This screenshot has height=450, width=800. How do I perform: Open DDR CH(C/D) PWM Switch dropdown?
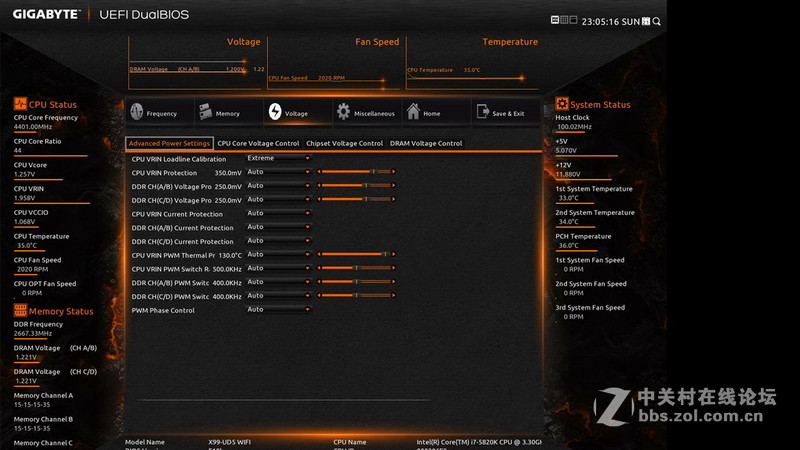(279, 296)
